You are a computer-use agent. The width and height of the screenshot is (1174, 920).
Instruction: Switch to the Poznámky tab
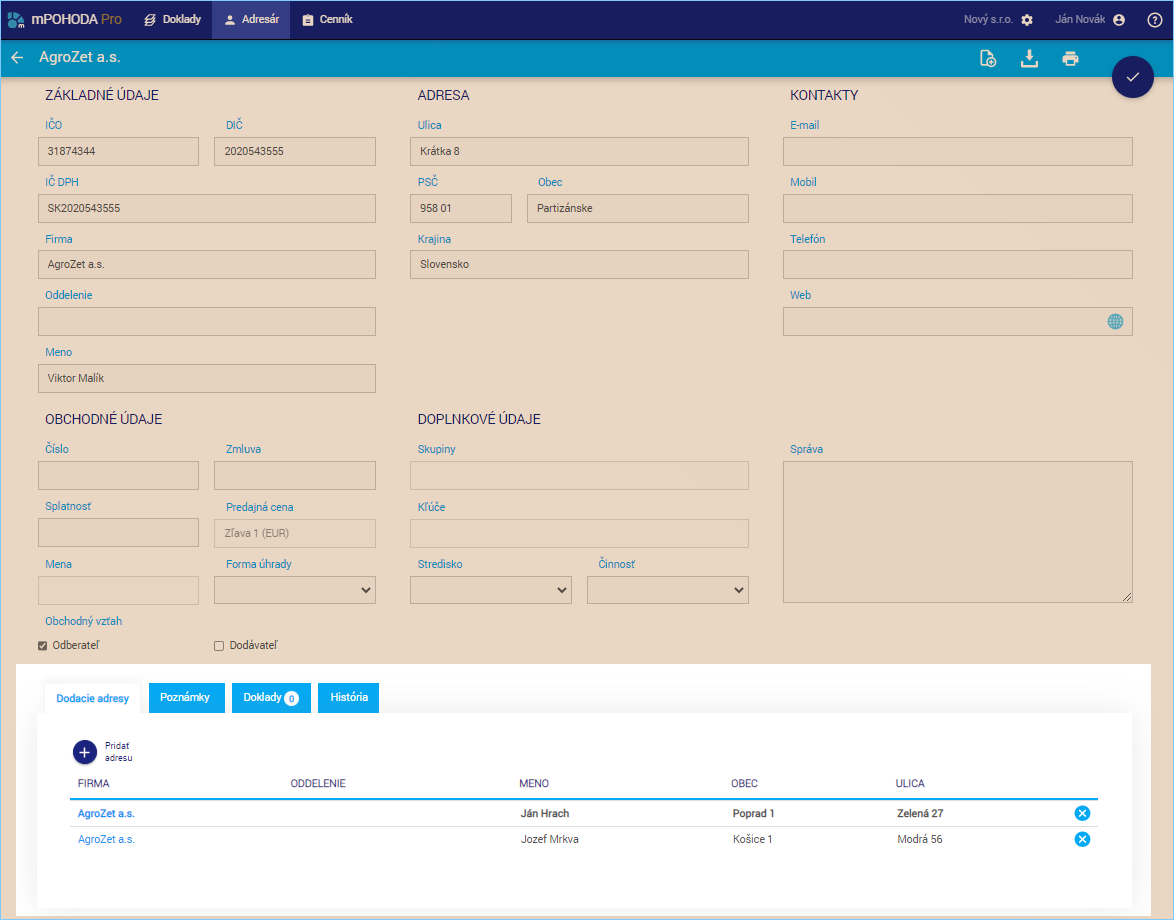(185, 698)
